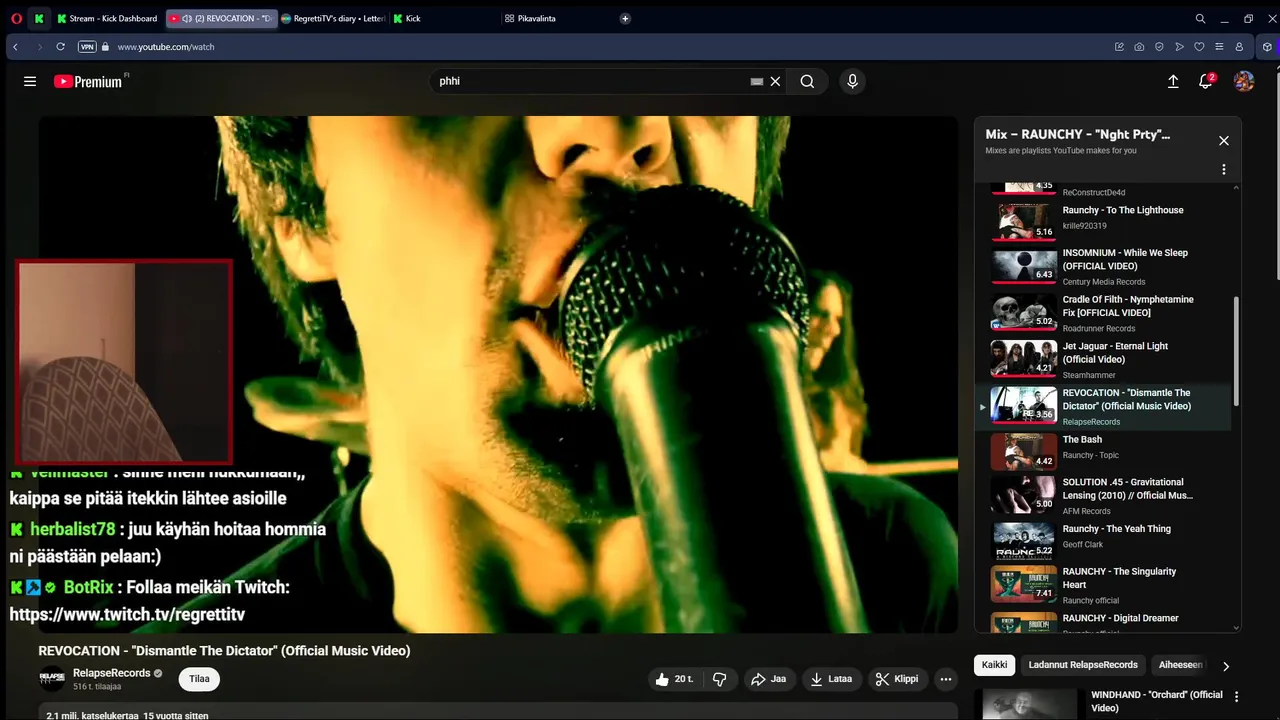The height and width of the screenshot is (720, 1280).
Task: Open the on-screen keyboard in search box
Action: tap(757, 81)
